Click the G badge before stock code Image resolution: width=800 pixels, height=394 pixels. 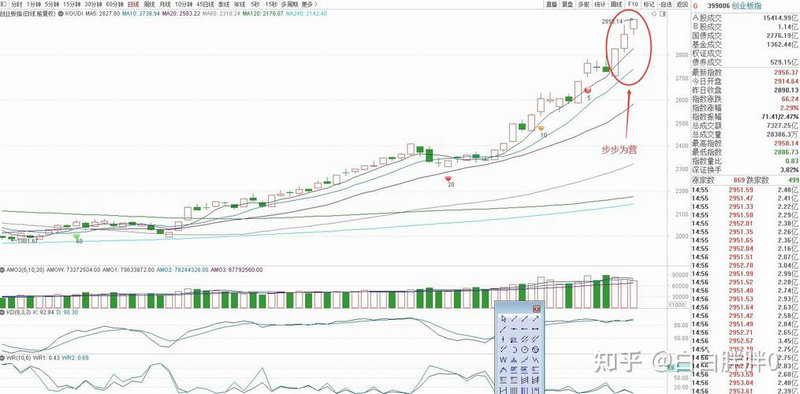695,5
